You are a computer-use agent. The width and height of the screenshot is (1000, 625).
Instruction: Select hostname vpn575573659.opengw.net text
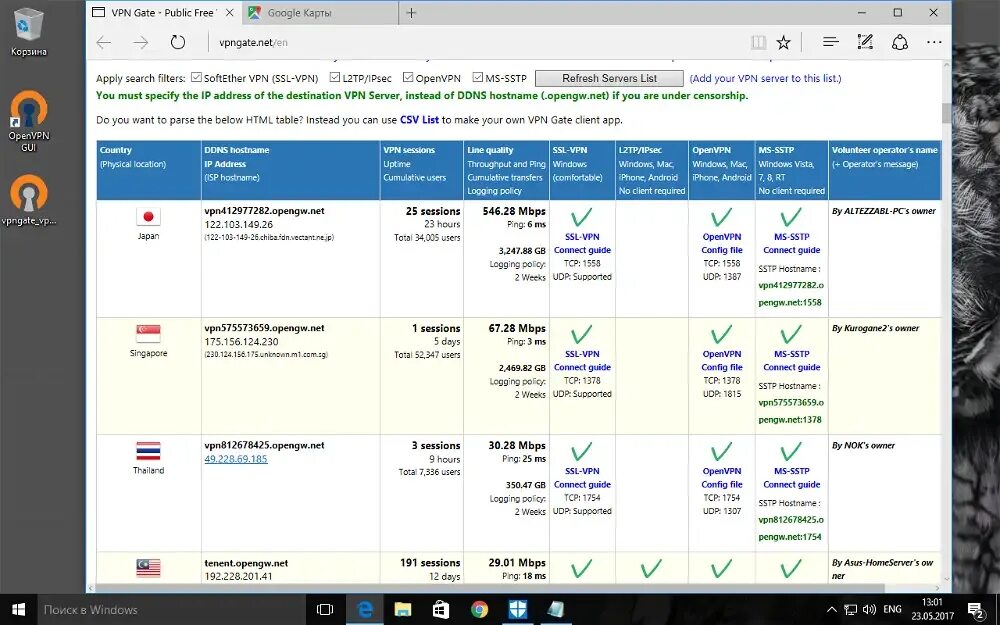point(264,328)
